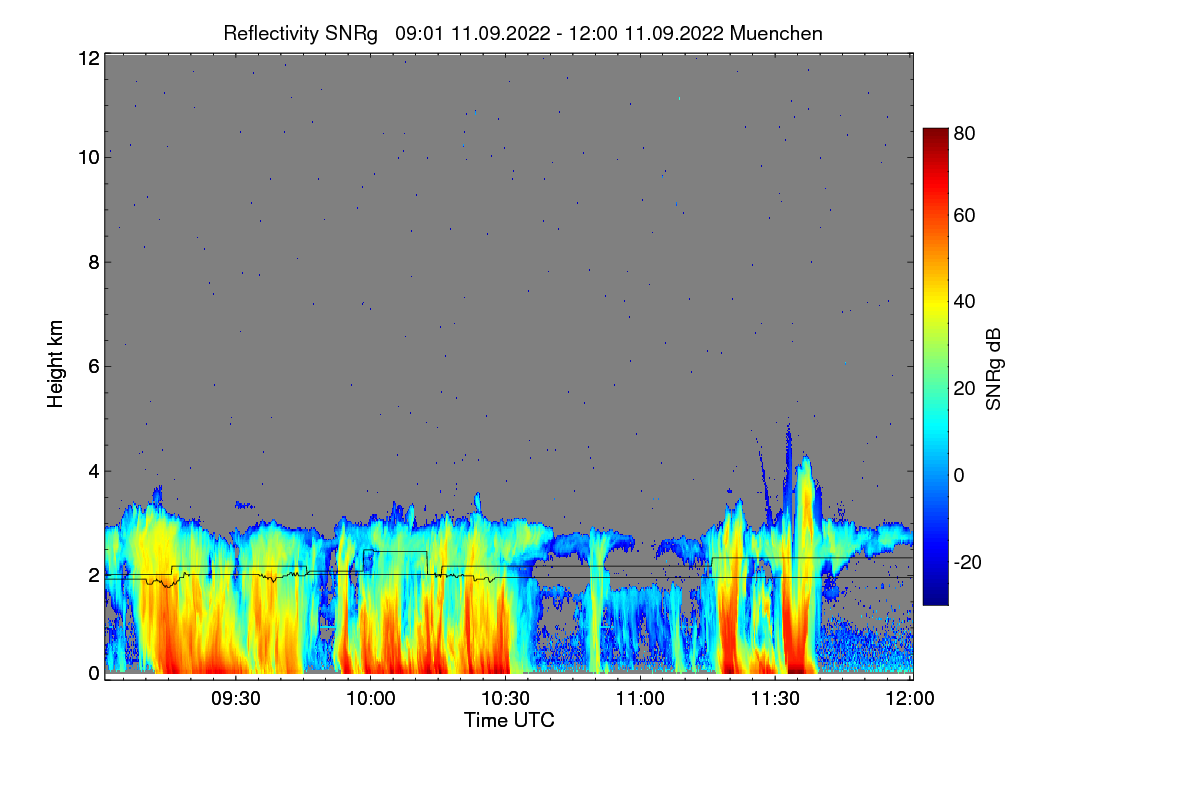1200x800 pixels.
Task: Click the 12:00 time tick label
Action: [909, 699]
